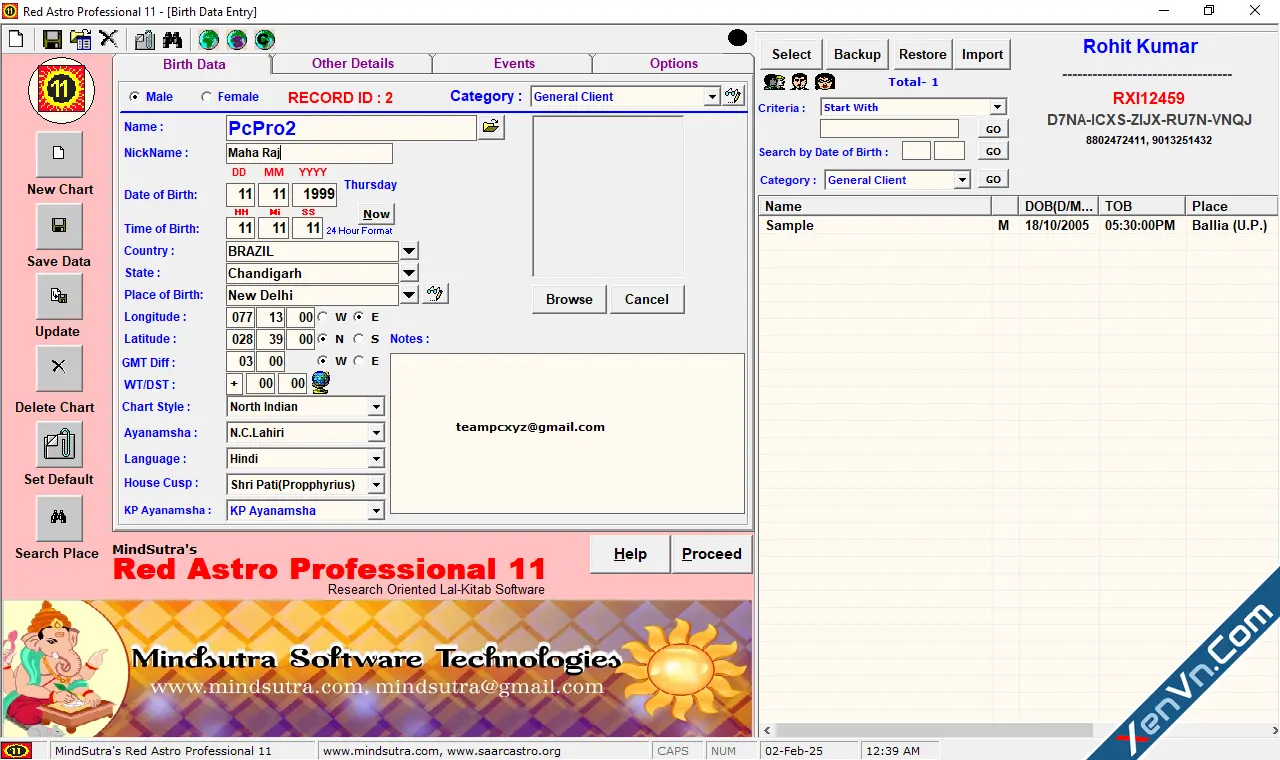Open the General Client category dropdown in form
The width and height of the screenshot is (1280, 760).
[x=712, y=97]
